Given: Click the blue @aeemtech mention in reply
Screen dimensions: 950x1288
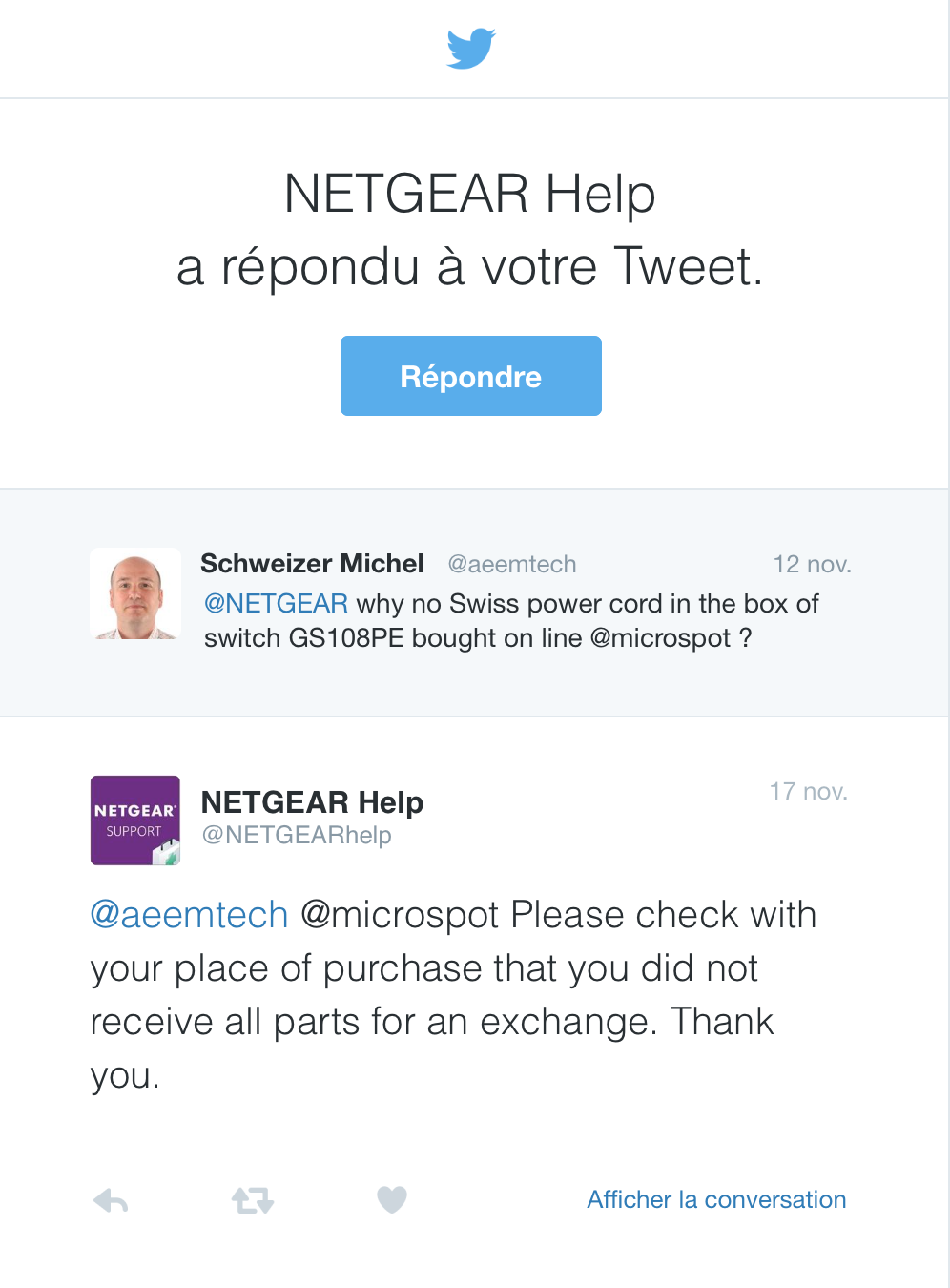Looking at the screenshot, I should pos(189,915).
